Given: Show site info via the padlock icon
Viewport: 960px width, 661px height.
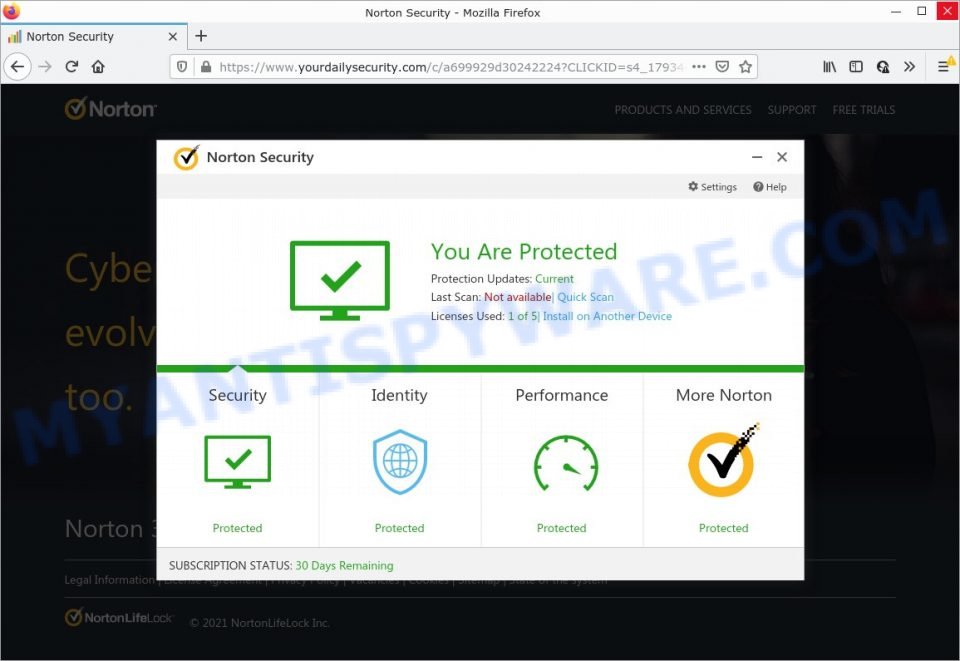Looking at the screenshot, I should coord(206,67).
